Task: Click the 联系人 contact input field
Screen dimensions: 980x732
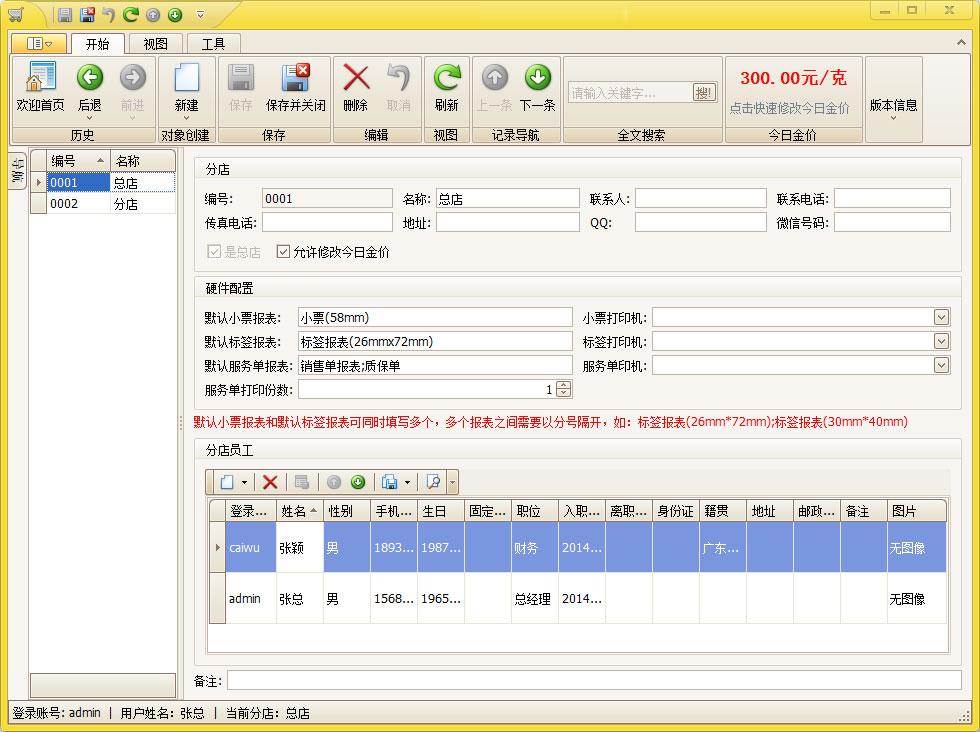Action: [701, 199]
